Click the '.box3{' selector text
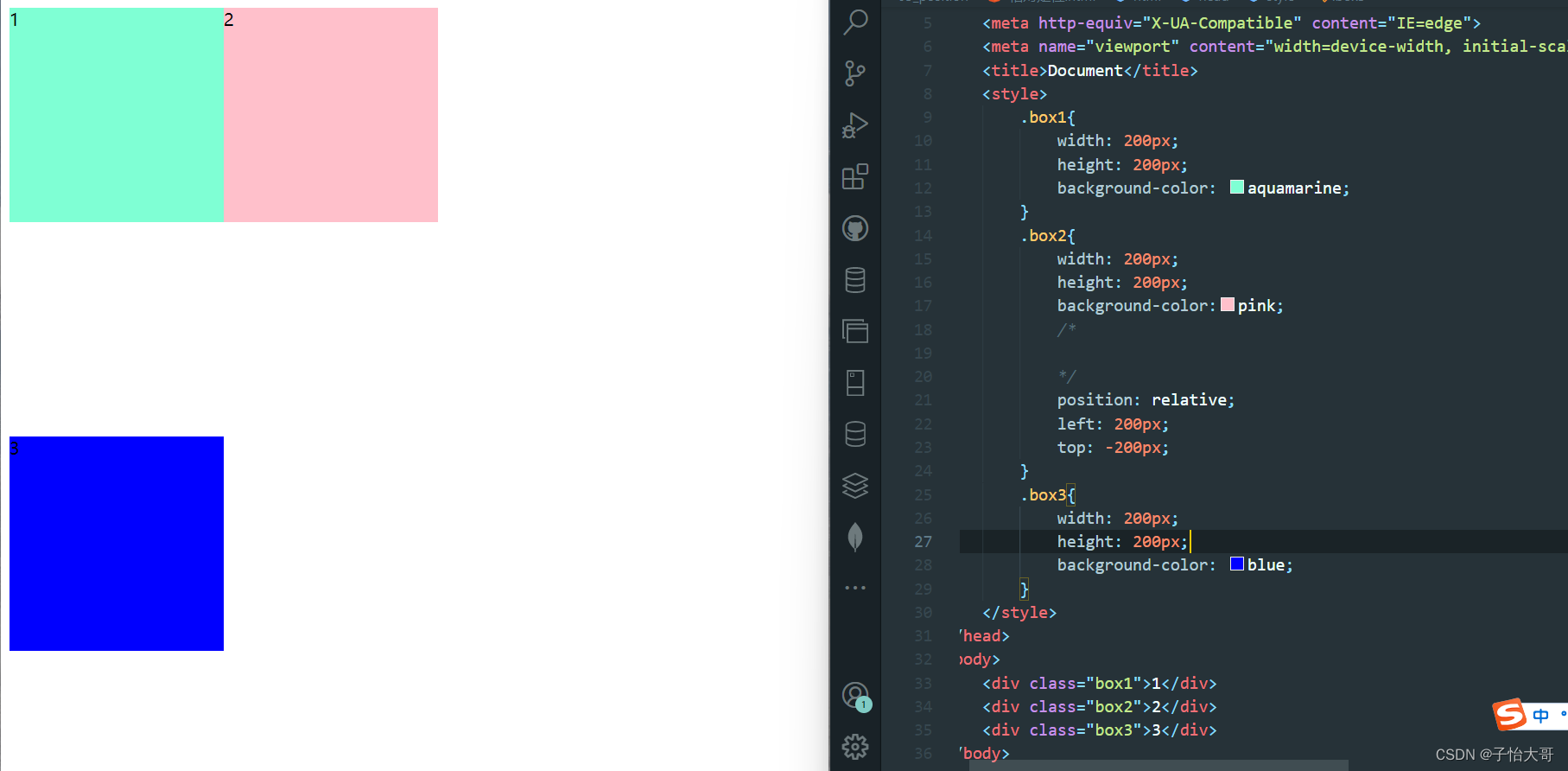 click(1048, 495)
